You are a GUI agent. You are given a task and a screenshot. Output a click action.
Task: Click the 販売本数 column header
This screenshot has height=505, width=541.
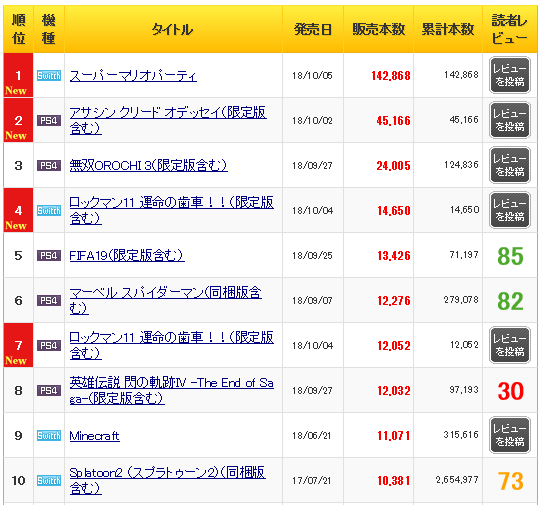[378, 29]
